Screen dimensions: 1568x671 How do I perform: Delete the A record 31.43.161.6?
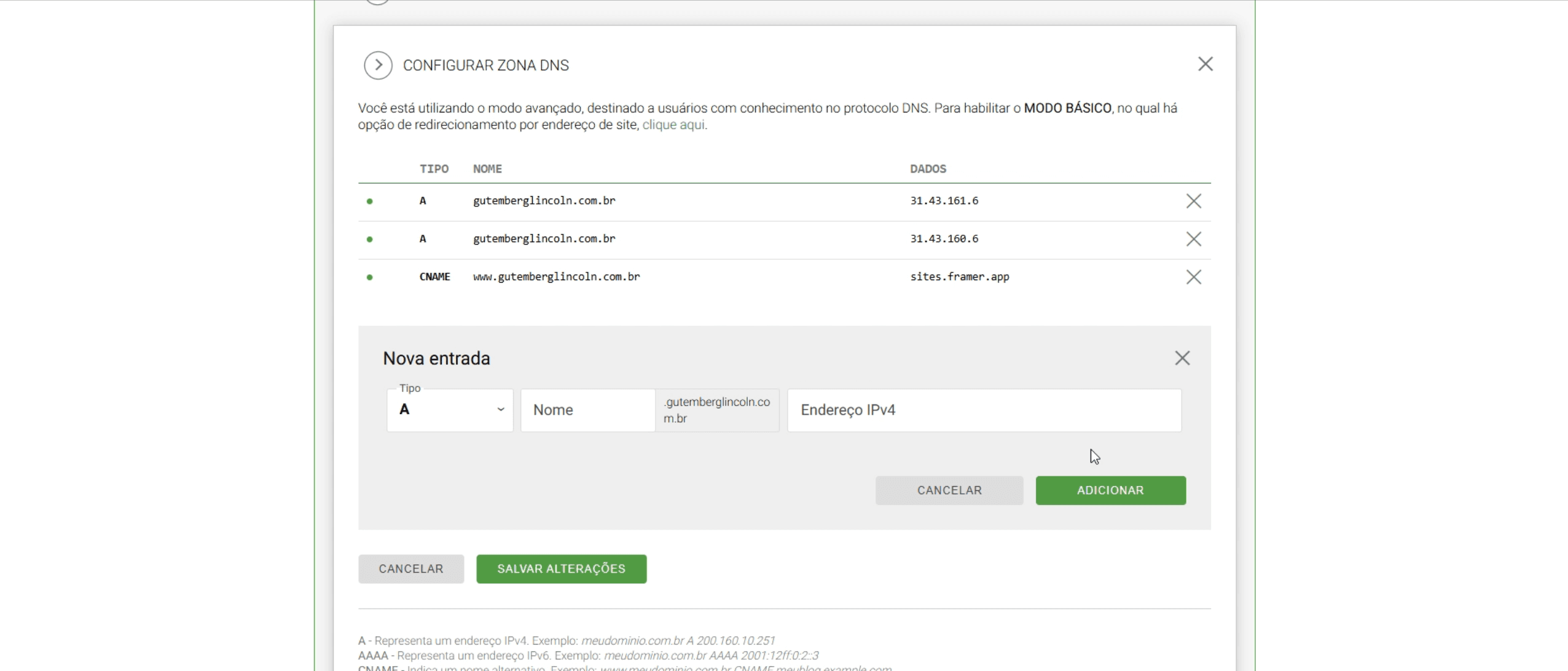pyautogui.click(x=1193, y=201)
